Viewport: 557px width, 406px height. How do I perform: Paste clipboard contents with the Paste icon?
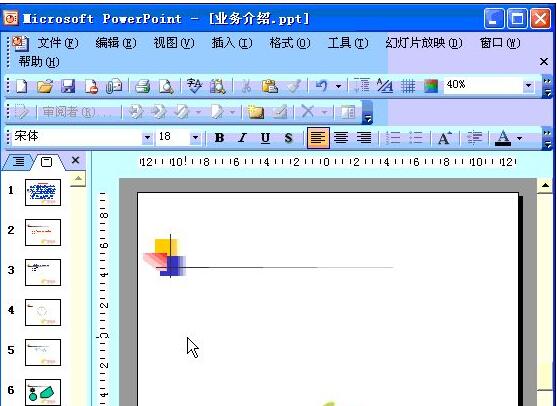270,86
